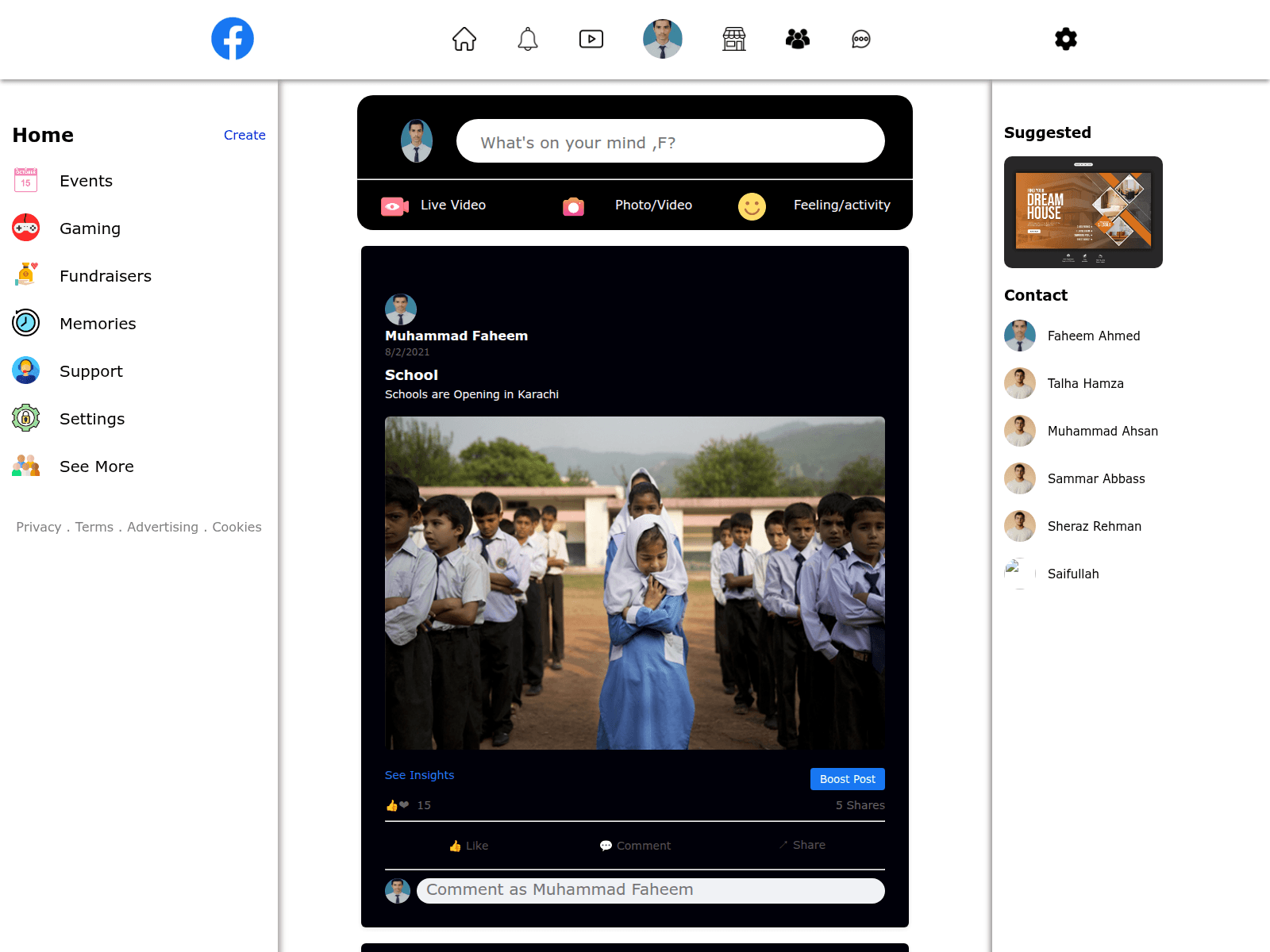The height and width of the screenshot is (952, 1270).
Task: Open the Dream House suggested thumbnail
Action: pyautogui.click(x=1083, y=212)
